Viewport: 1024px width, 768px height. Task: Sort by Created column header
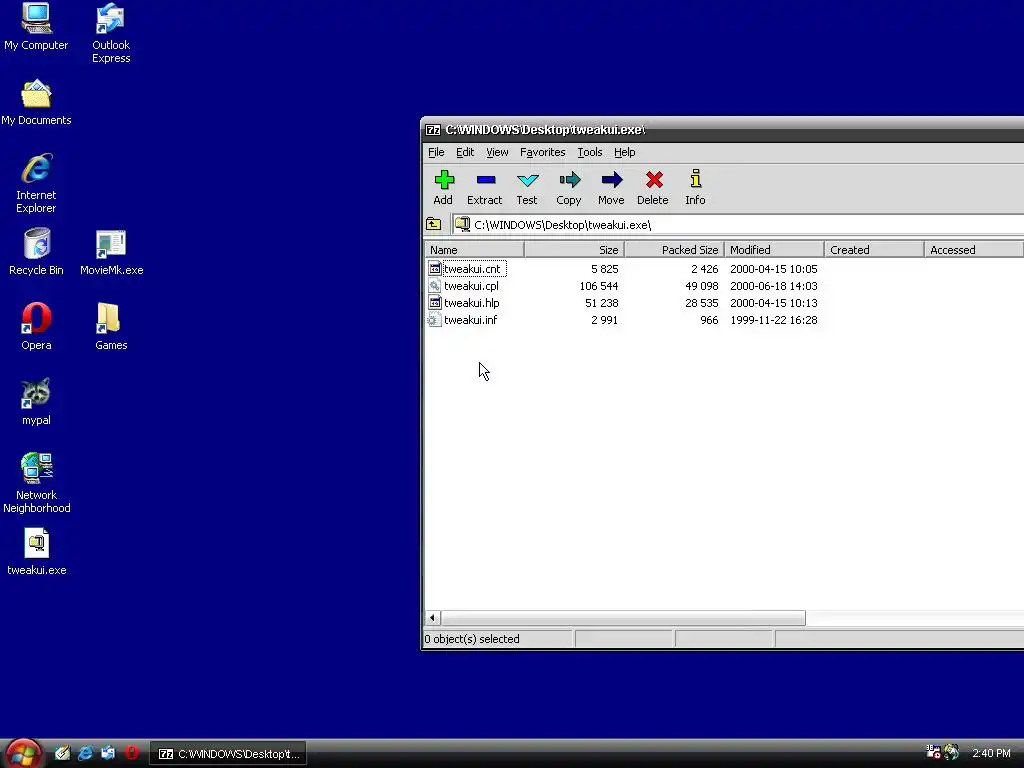tap(874, 249)
